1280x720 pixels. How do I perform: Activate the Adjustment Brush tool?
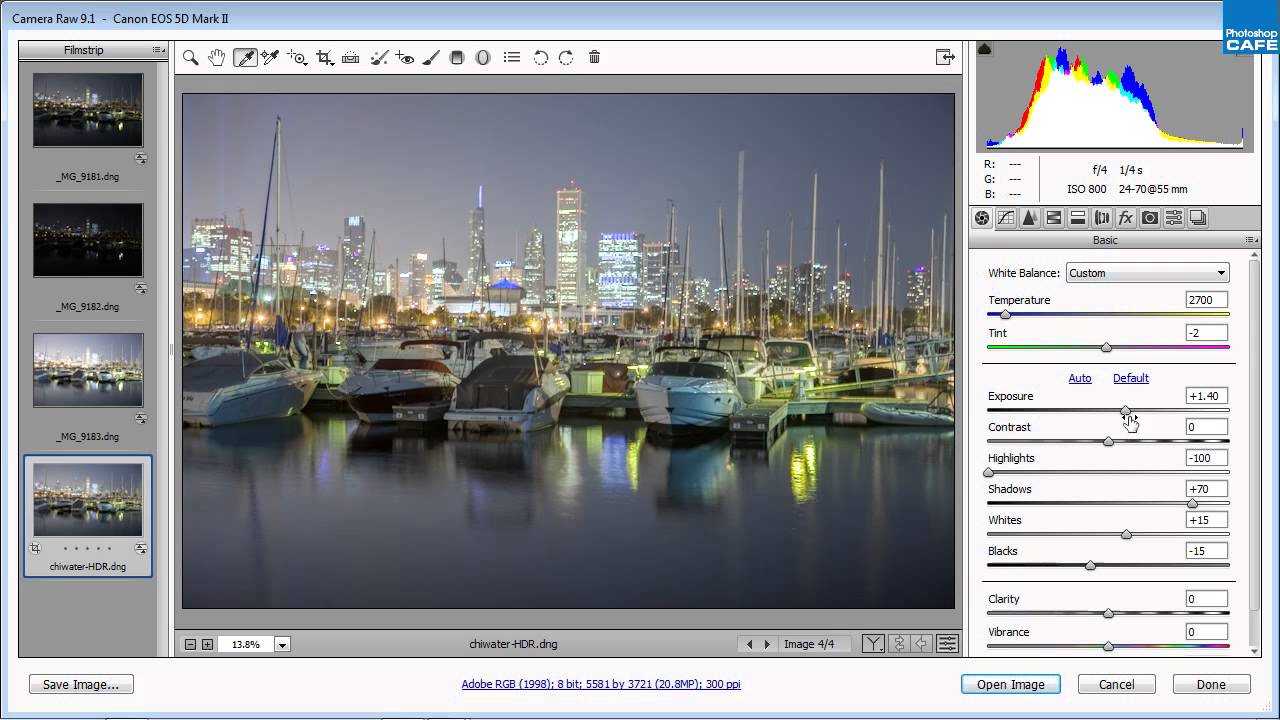pos(431,58)
